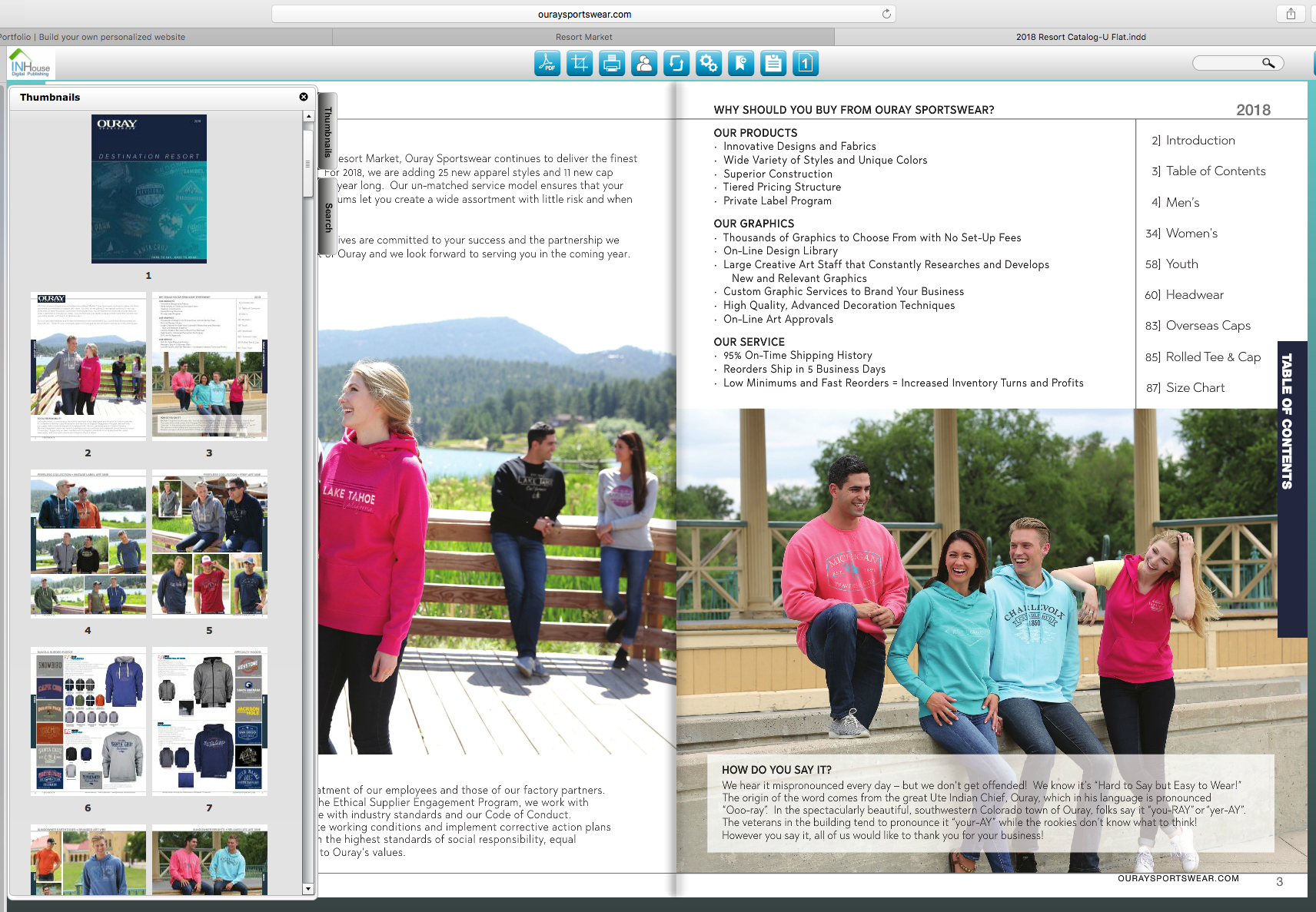
Task: Open the users/share icon
Action: 644,63
